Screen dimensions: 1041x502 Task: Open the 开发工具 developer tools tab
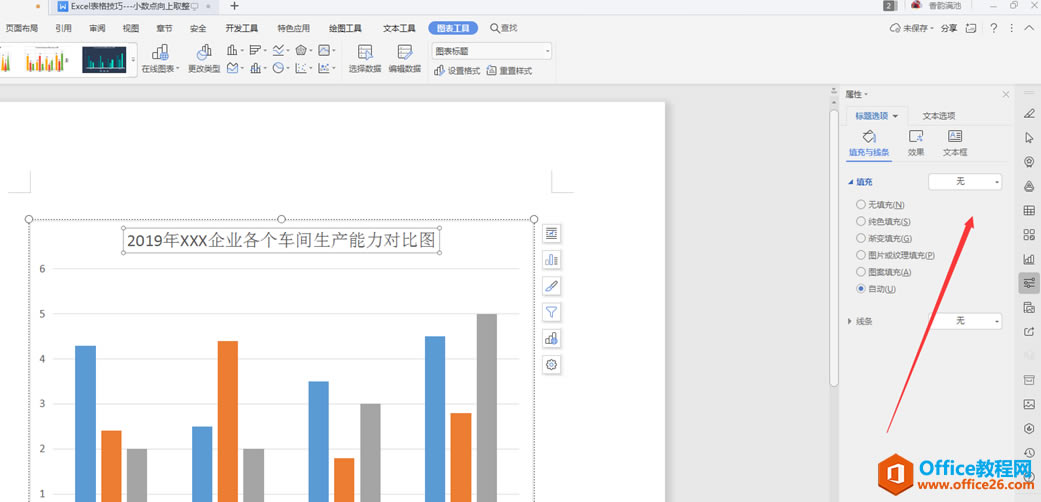(242, 28)
